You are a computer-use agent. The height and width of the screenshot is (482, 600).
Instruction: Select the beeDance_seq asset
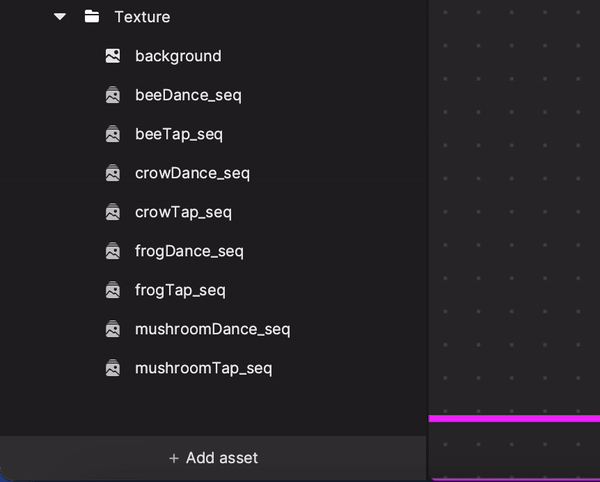(x=188, y=95)
